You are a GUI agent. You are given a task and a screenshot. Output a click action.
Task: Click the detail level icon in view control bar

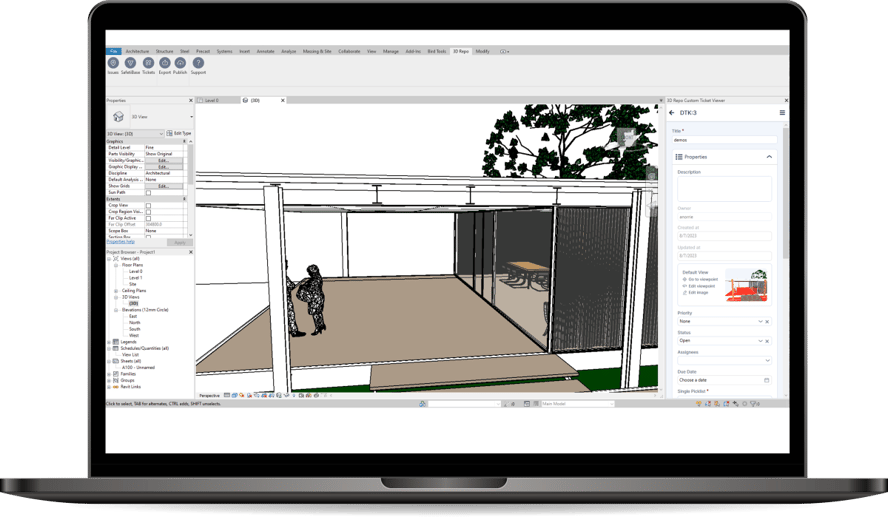tap(227, 395)
